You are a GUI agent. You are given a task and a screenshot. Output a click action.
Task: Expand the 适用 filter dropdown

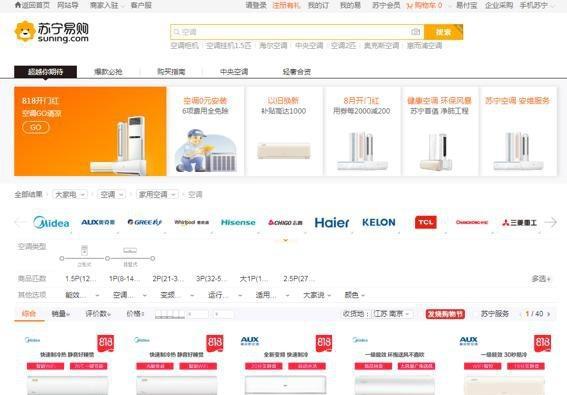point(272,295)
